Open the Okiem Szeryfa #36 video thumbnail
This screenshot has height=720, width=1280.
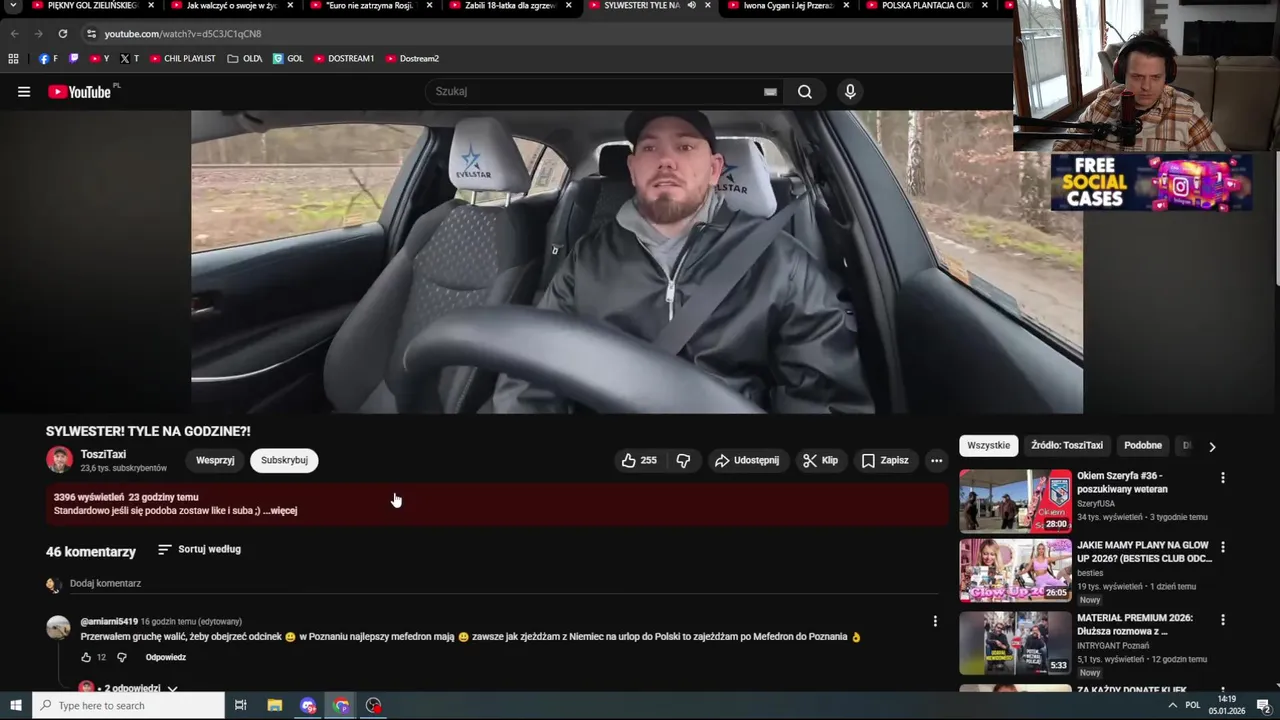point(1015,501)
